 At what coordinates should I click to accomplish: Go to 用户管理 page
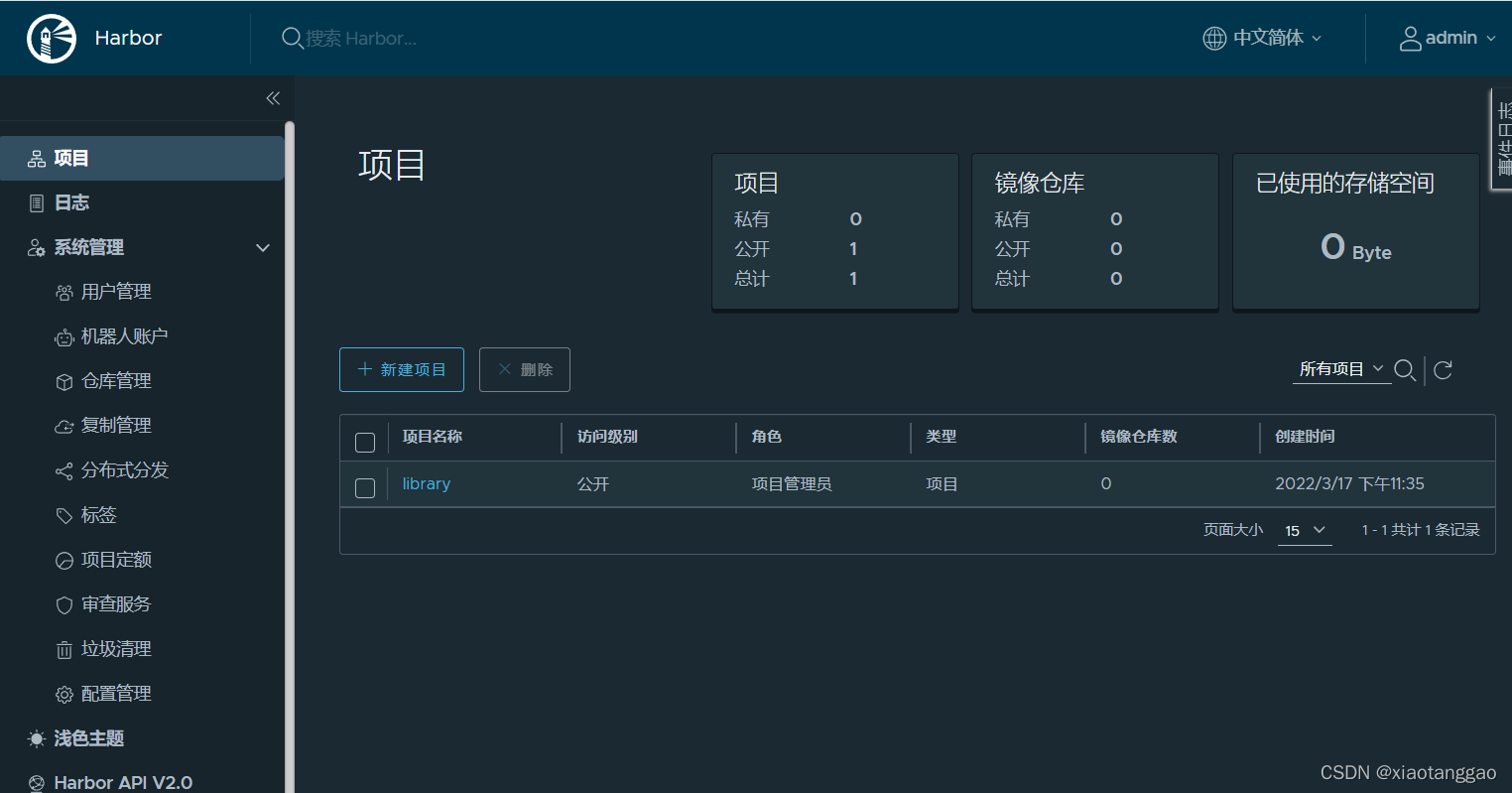point(116,292)
